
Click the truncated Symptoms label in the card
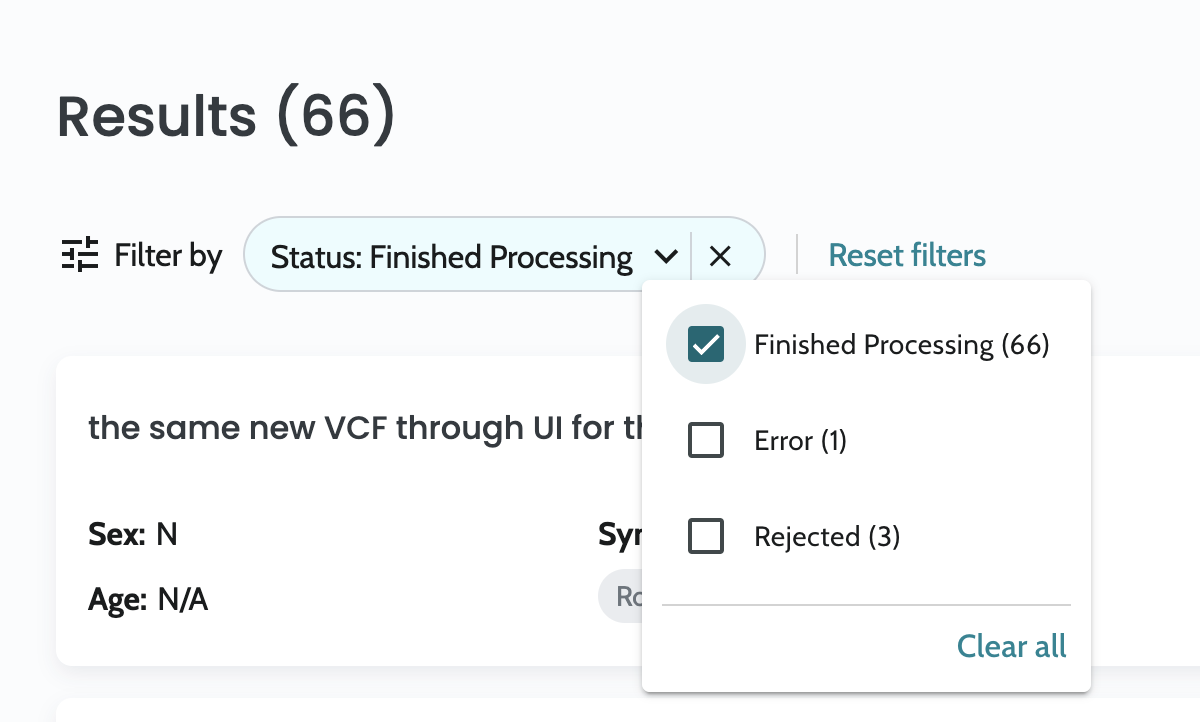620,535
